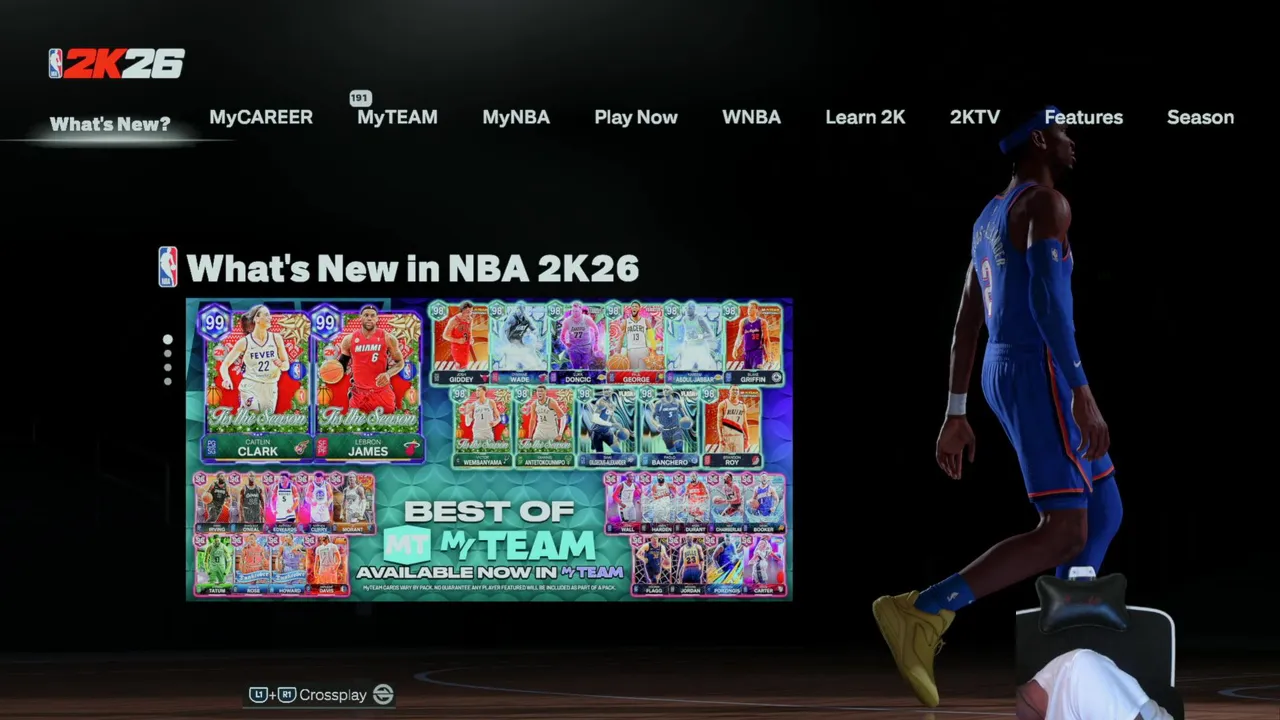Click the Giddey 98 card

click(460, 343)
